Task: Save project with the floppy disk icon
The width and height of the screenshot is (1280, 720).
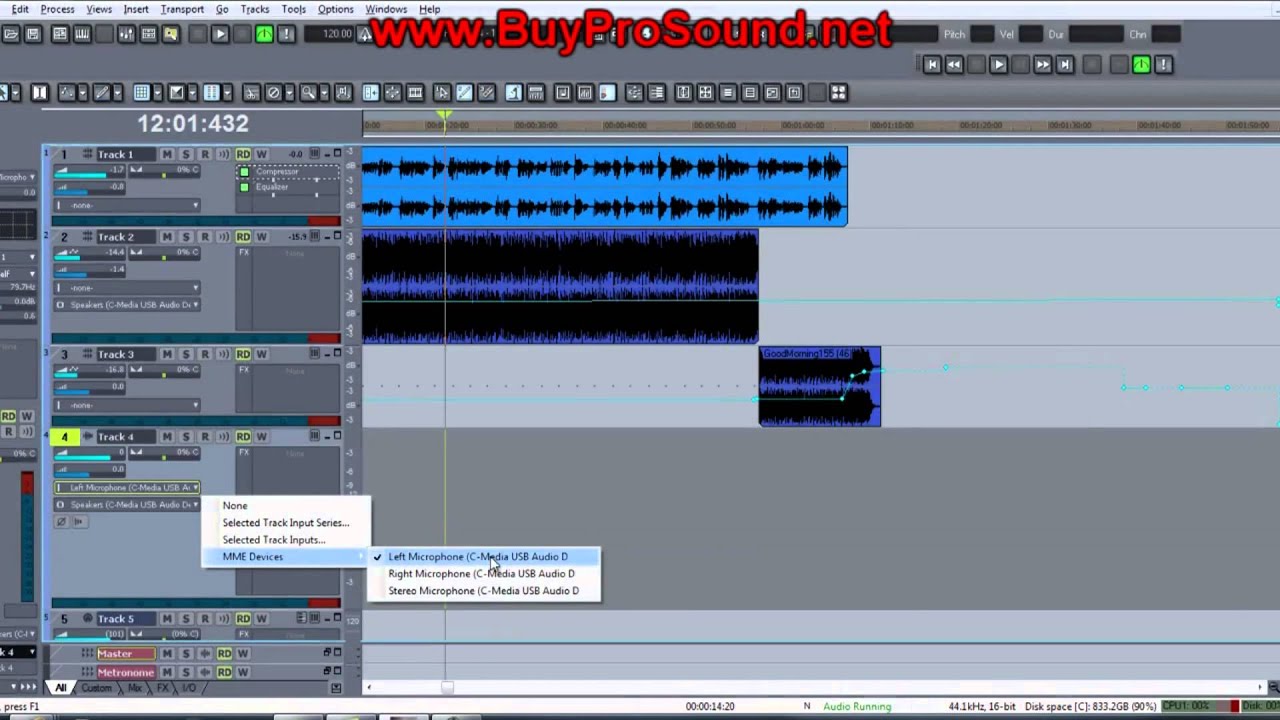Action: pyautogui.click(x=33, y=34)
